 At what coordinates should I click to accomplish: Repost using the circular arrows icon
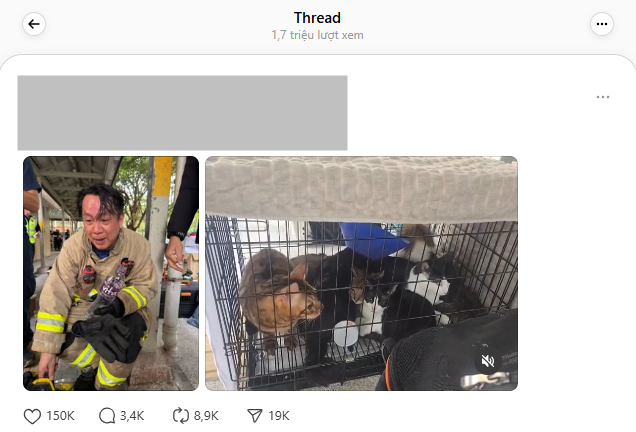[181, 416]
